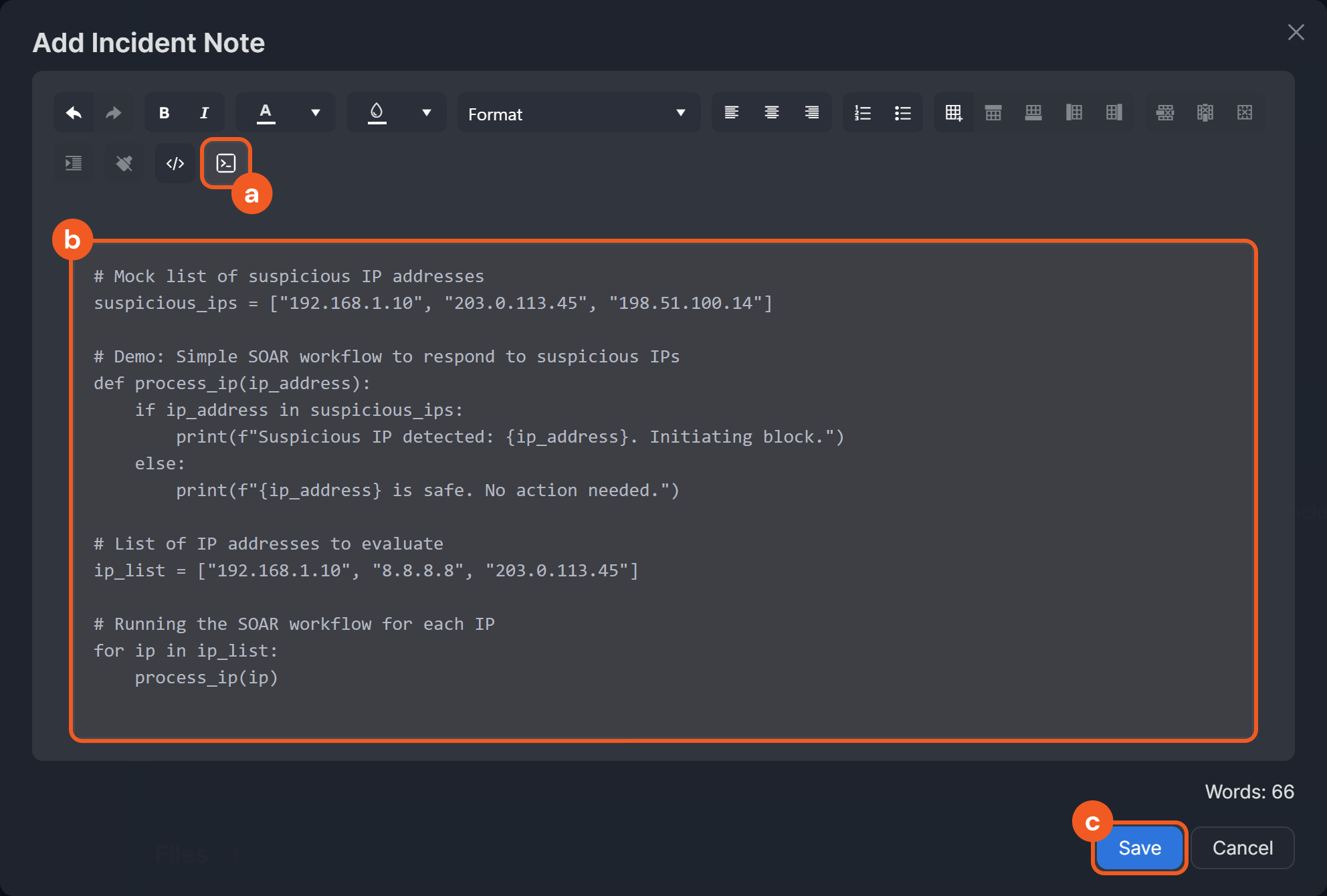This screenshot has height=896, width=1327.
Task: Center align the text
Action: pos(772,113)
